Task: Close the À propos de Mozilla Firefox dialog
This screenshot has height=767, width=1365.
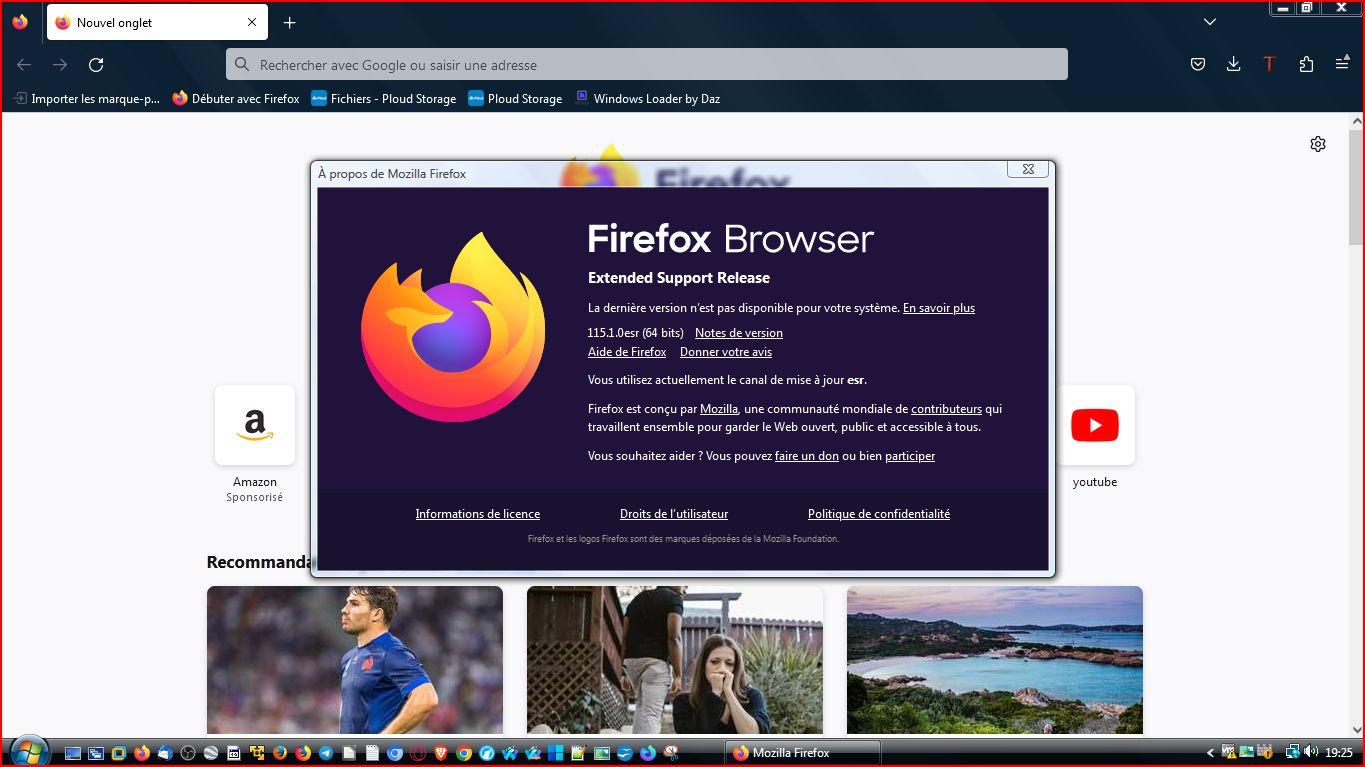Action: tap(1028, 169)
